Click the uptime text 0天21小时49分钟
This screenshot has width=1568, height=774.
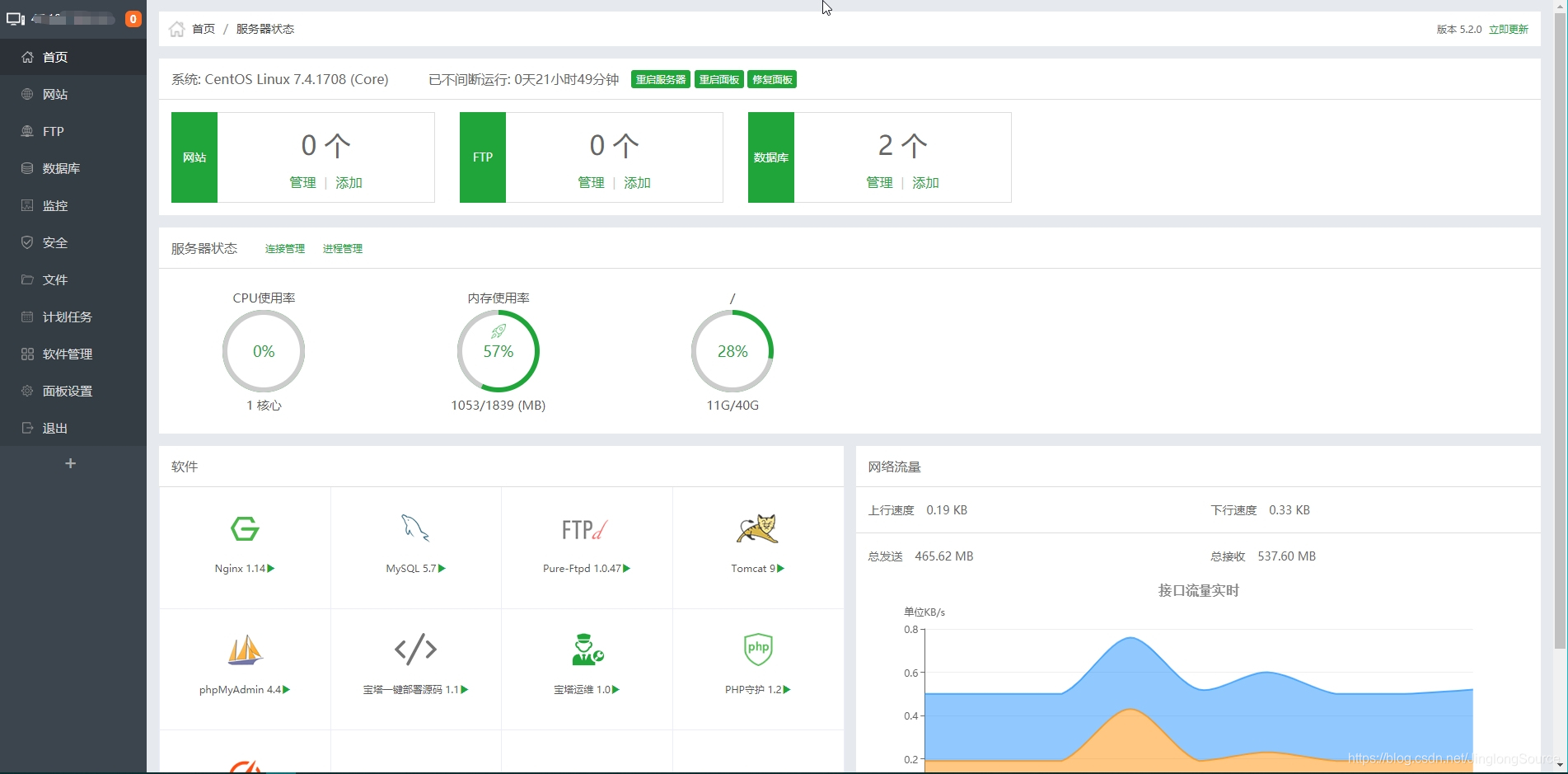[x=566, y=79]
